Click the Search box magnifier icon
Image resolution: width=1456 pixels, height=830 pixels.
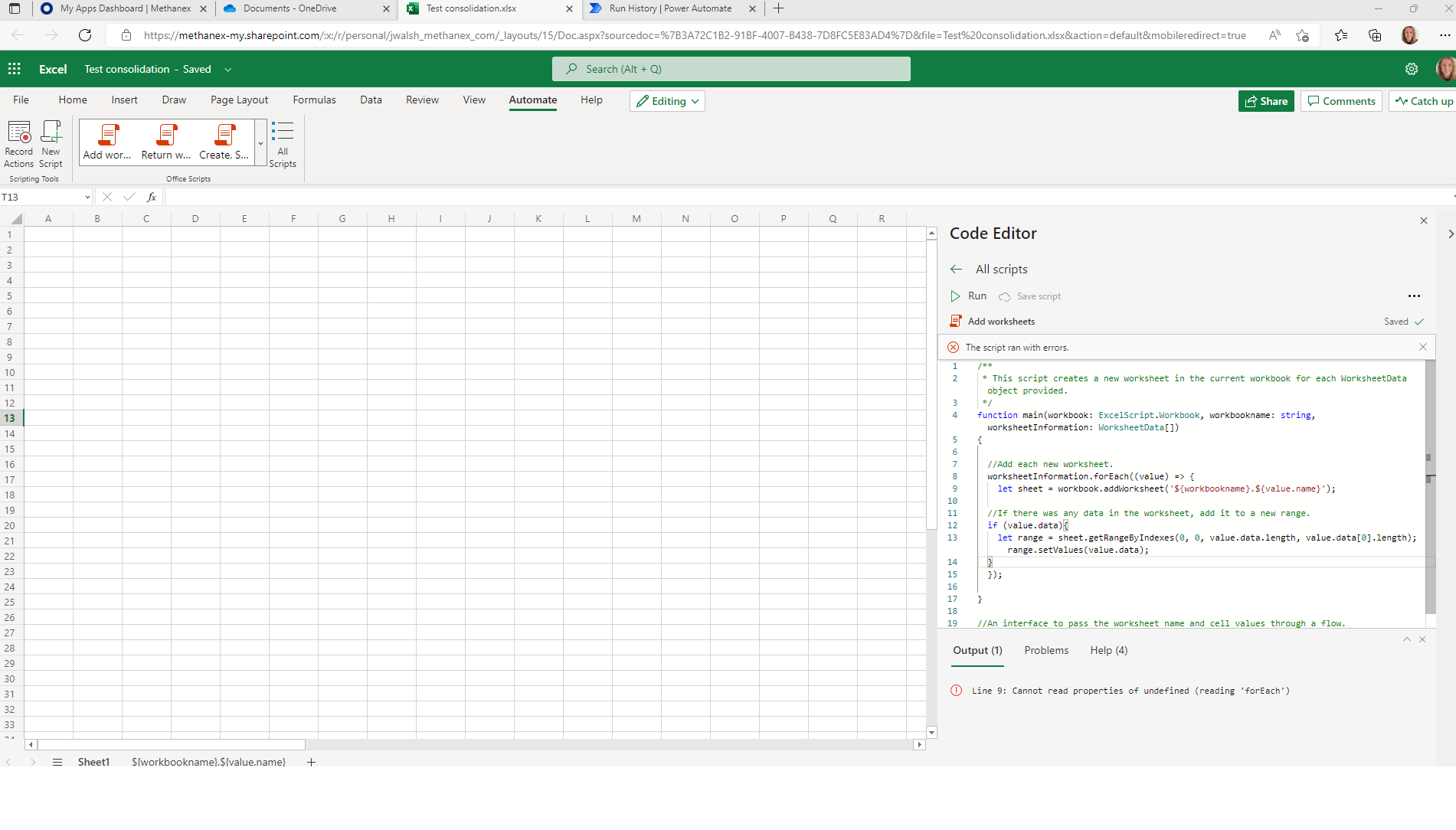(571, 68)
